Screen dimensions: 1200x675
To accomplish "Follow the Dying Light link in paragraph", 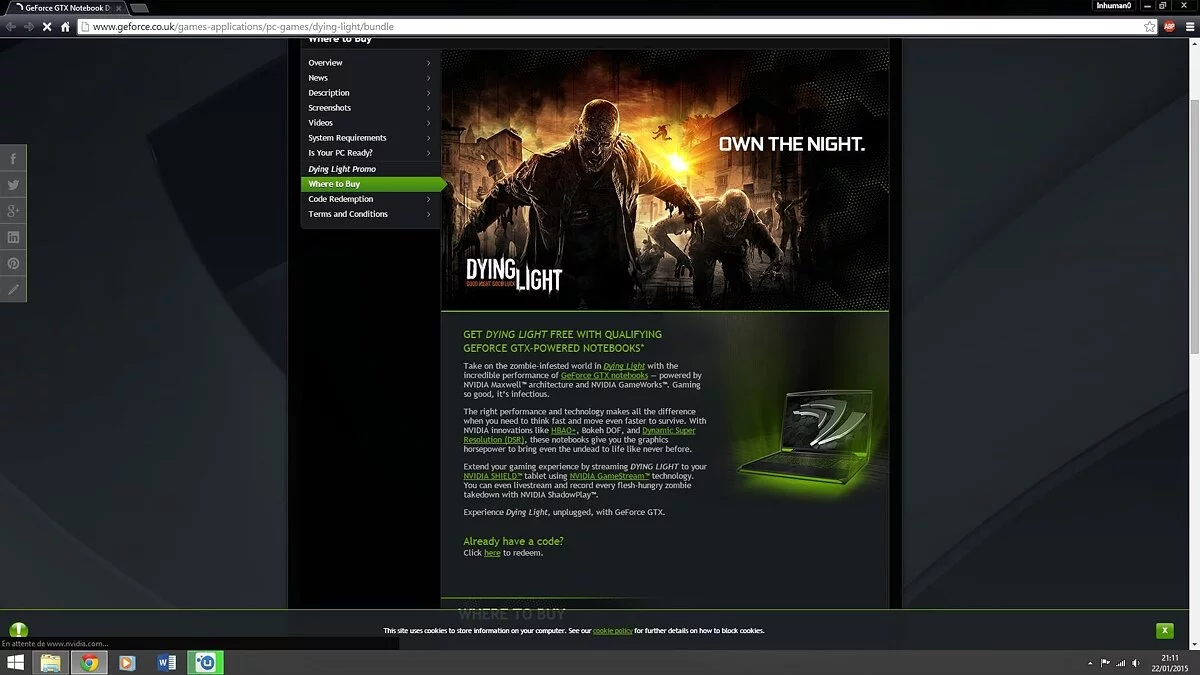I will 624,366.
